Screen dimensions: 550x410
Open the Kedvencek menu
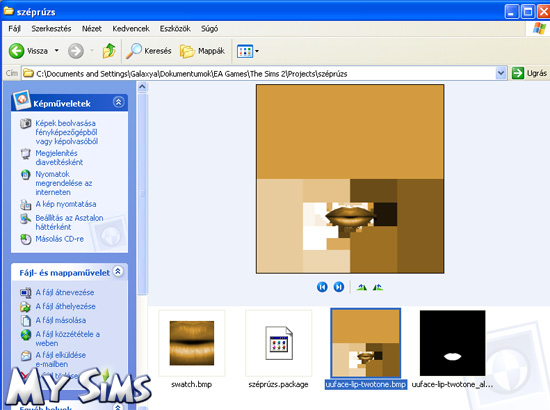(131, 28)
